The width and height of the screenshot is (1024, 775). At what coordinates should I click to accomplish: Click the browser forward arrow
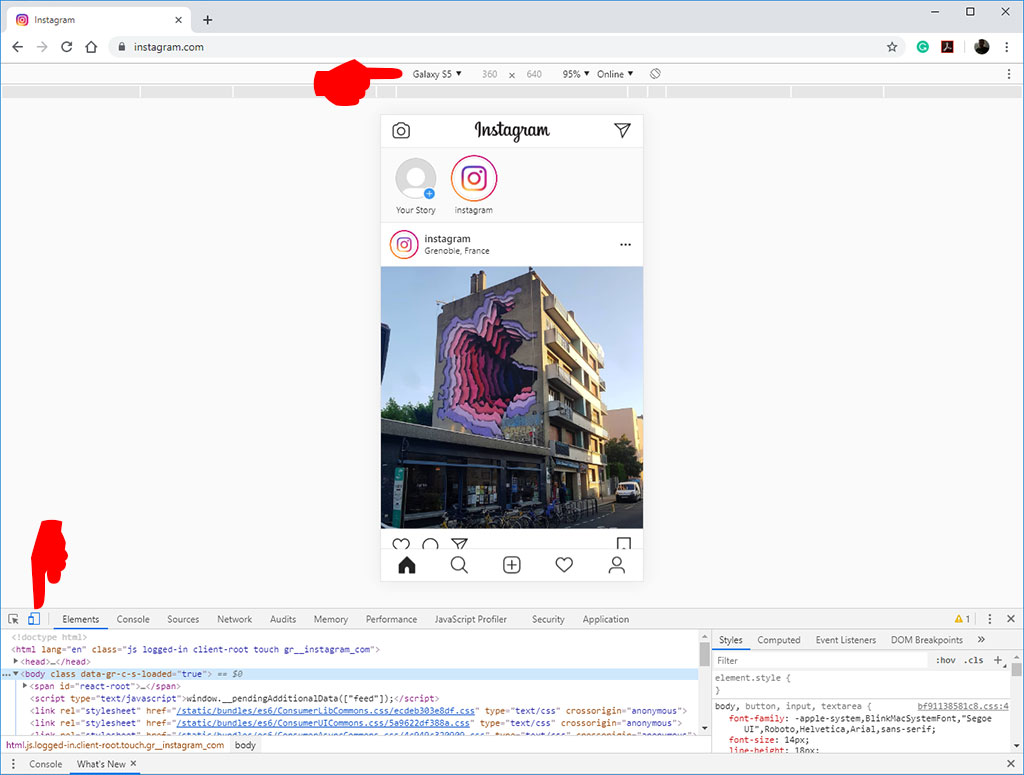42,47
